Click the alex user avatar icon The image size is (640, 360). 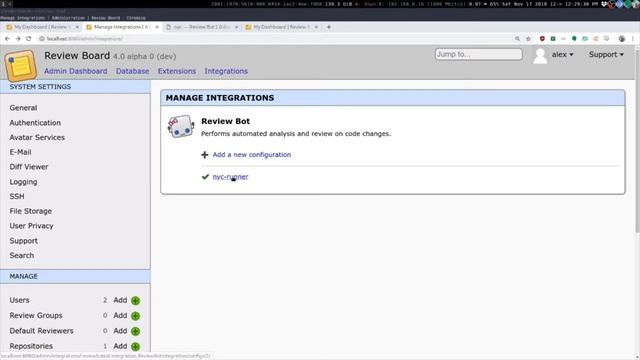coord(540,56)
